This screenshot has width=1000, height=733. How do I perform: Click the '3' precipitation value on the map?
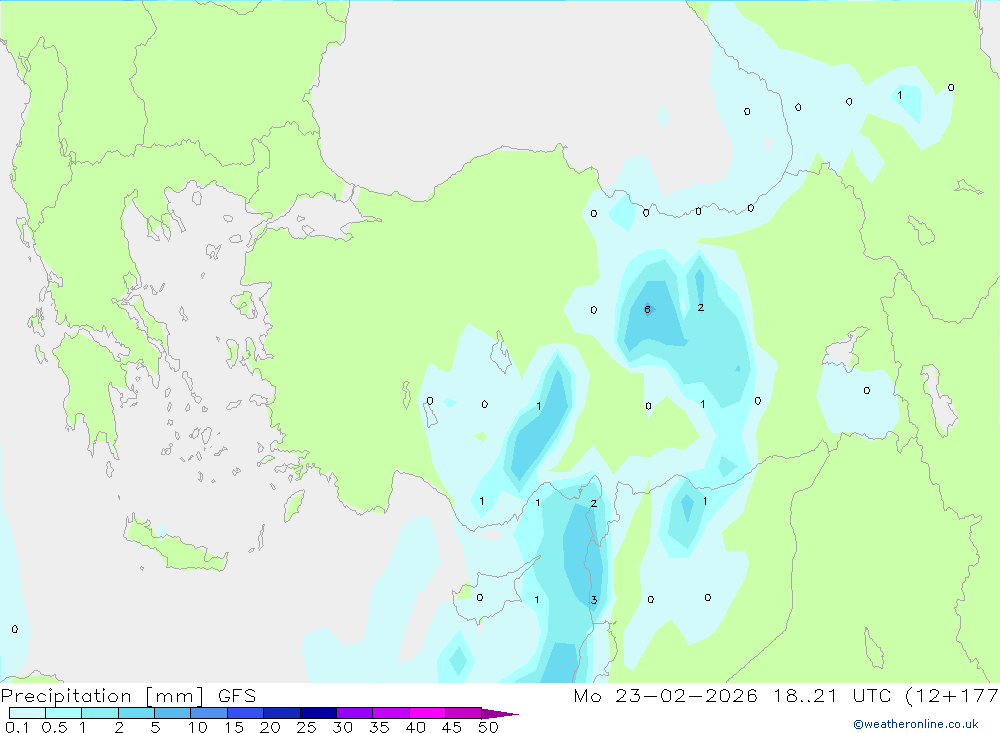(x=594, y=600)
